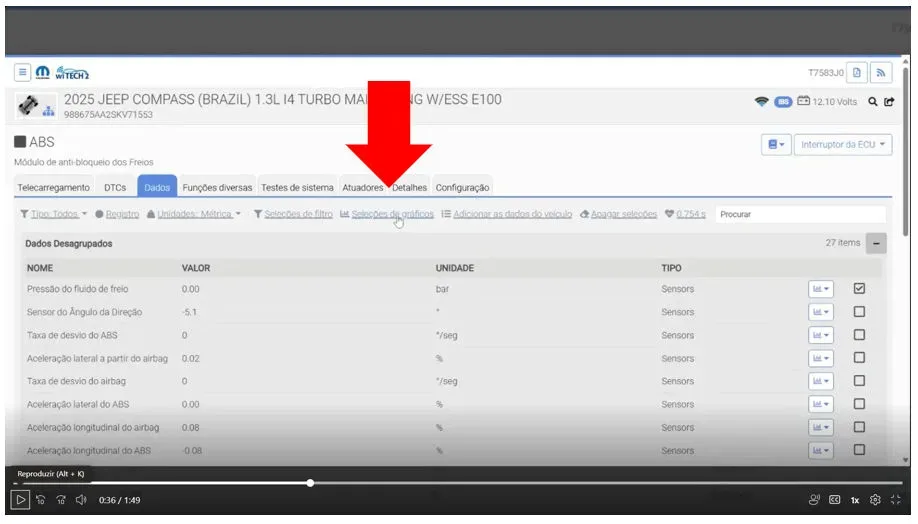Mute the video volume icon
918x524 pixels.
81,500
